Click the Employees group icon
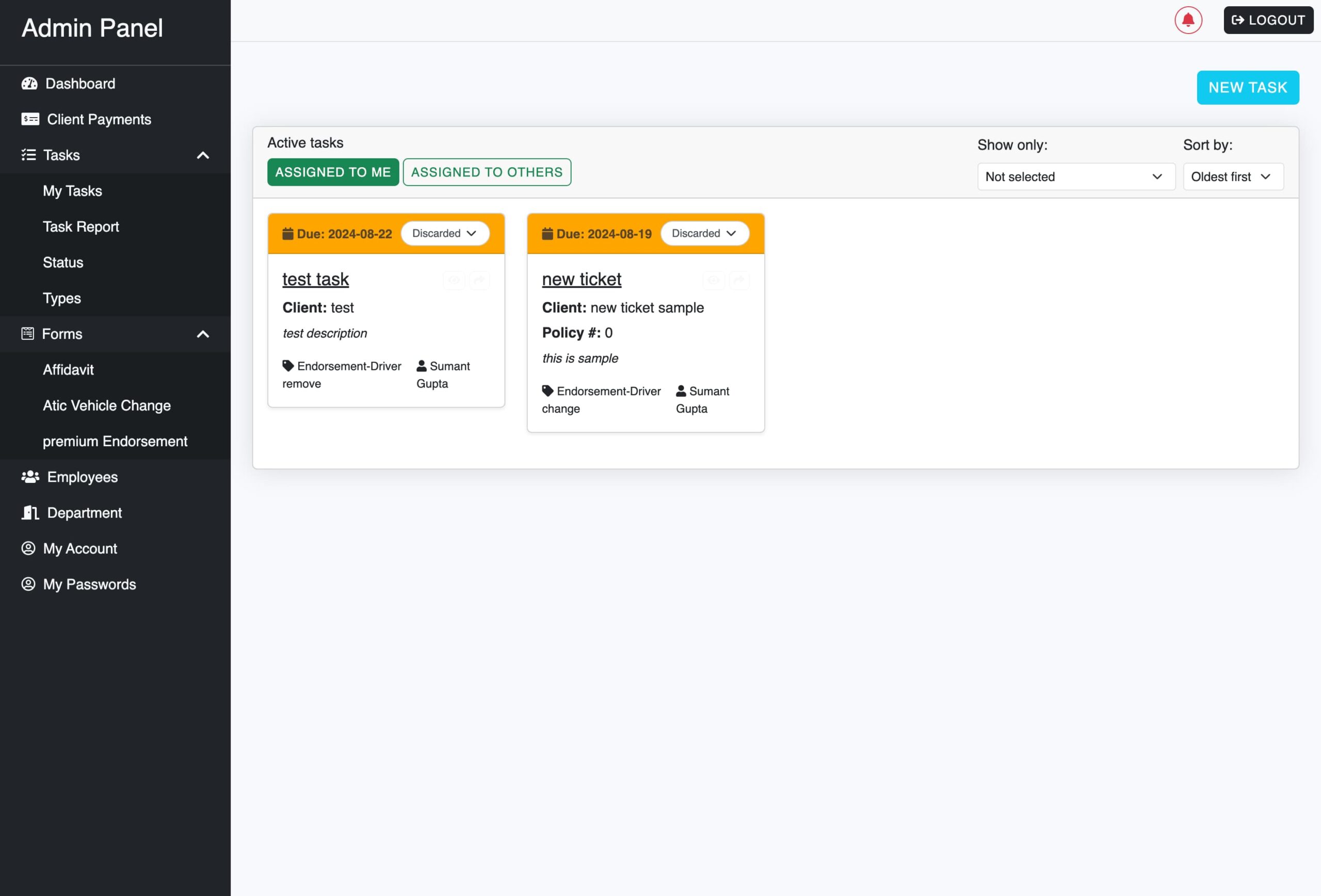Viewport: 1321px width, 896px height. point(30,477)
